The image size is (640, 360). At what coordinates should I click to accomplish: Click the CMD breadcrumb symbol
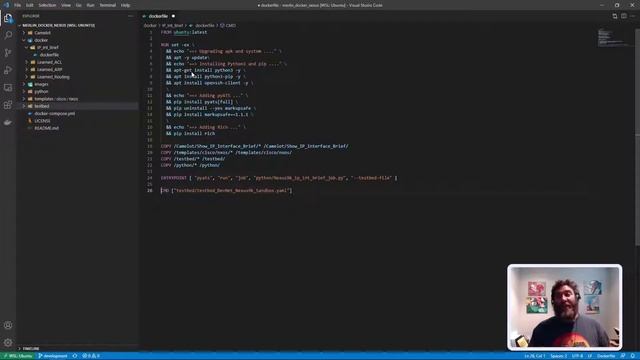pos(228,25)
